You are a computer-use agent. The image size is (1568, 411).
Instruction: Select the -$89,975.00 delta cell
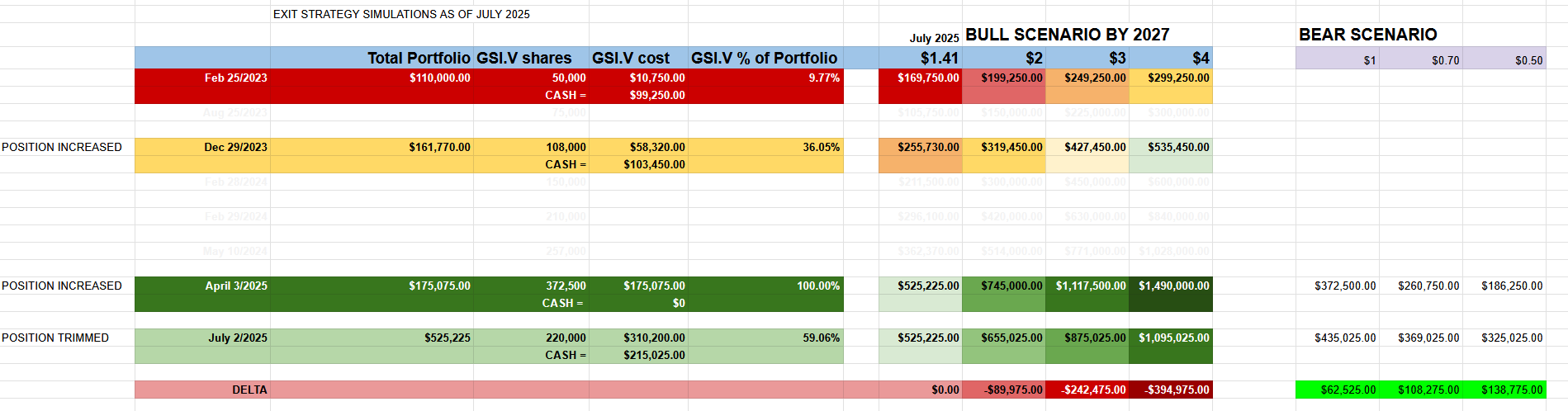(1004, 390)
